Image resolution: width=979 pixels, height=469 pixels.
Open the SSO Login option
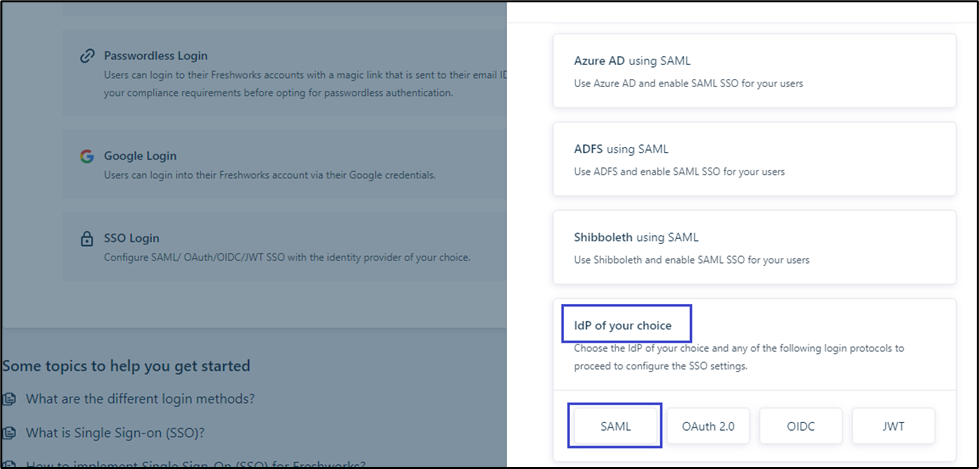(132, 239)
